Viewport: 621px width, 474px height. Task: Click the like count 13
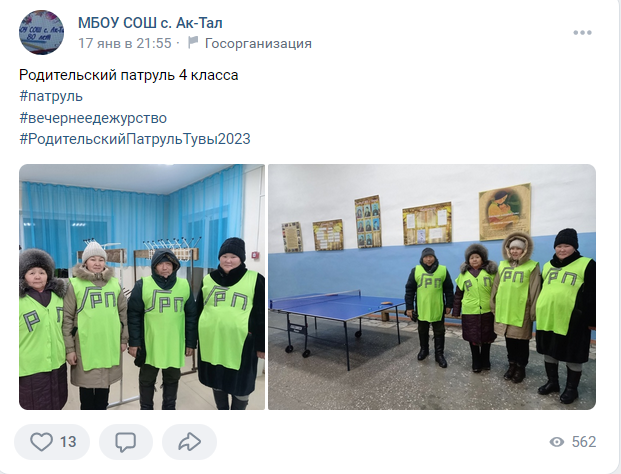[x=68, y=442]
